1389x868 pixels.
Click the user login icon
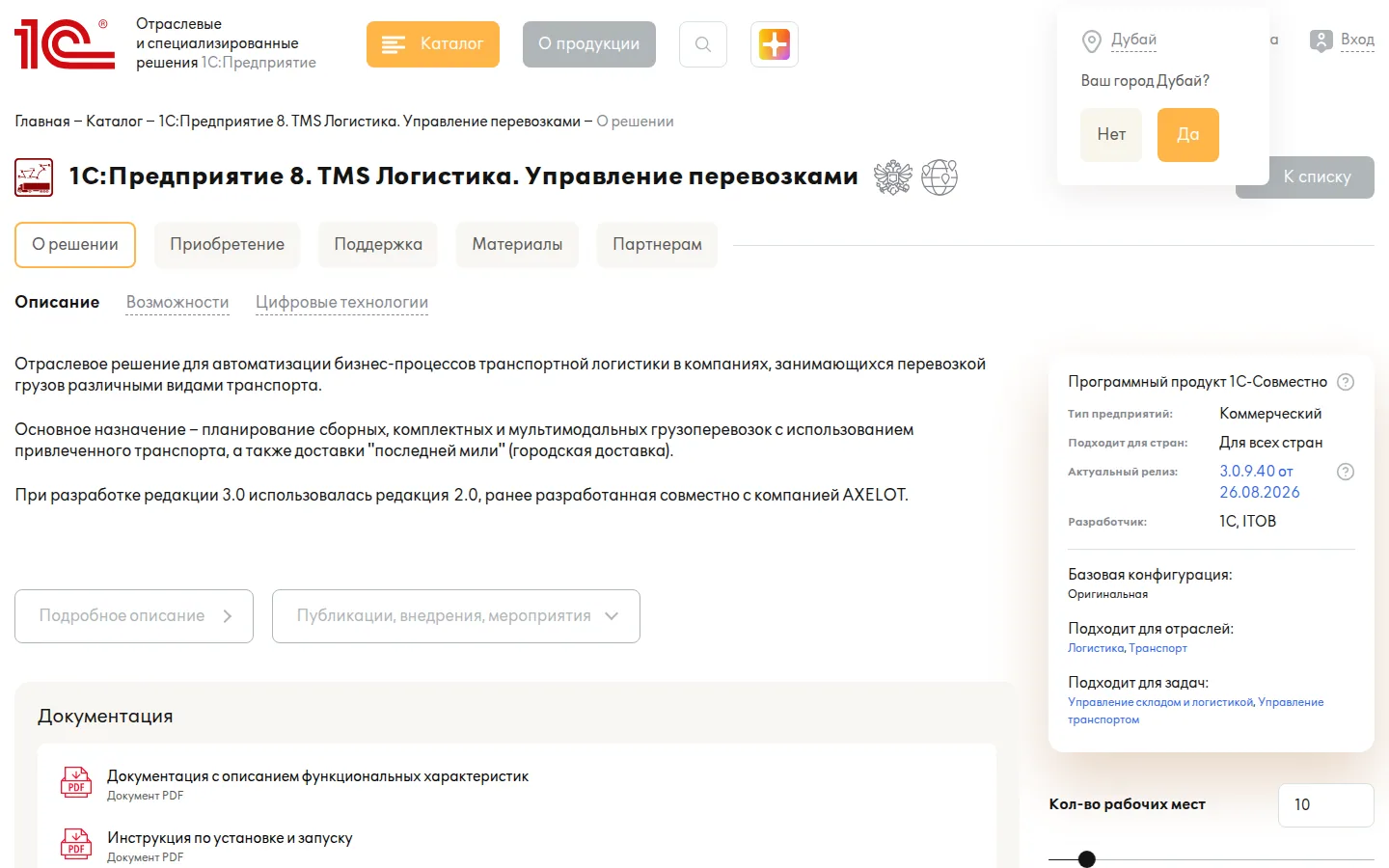tap(1321, 41)
